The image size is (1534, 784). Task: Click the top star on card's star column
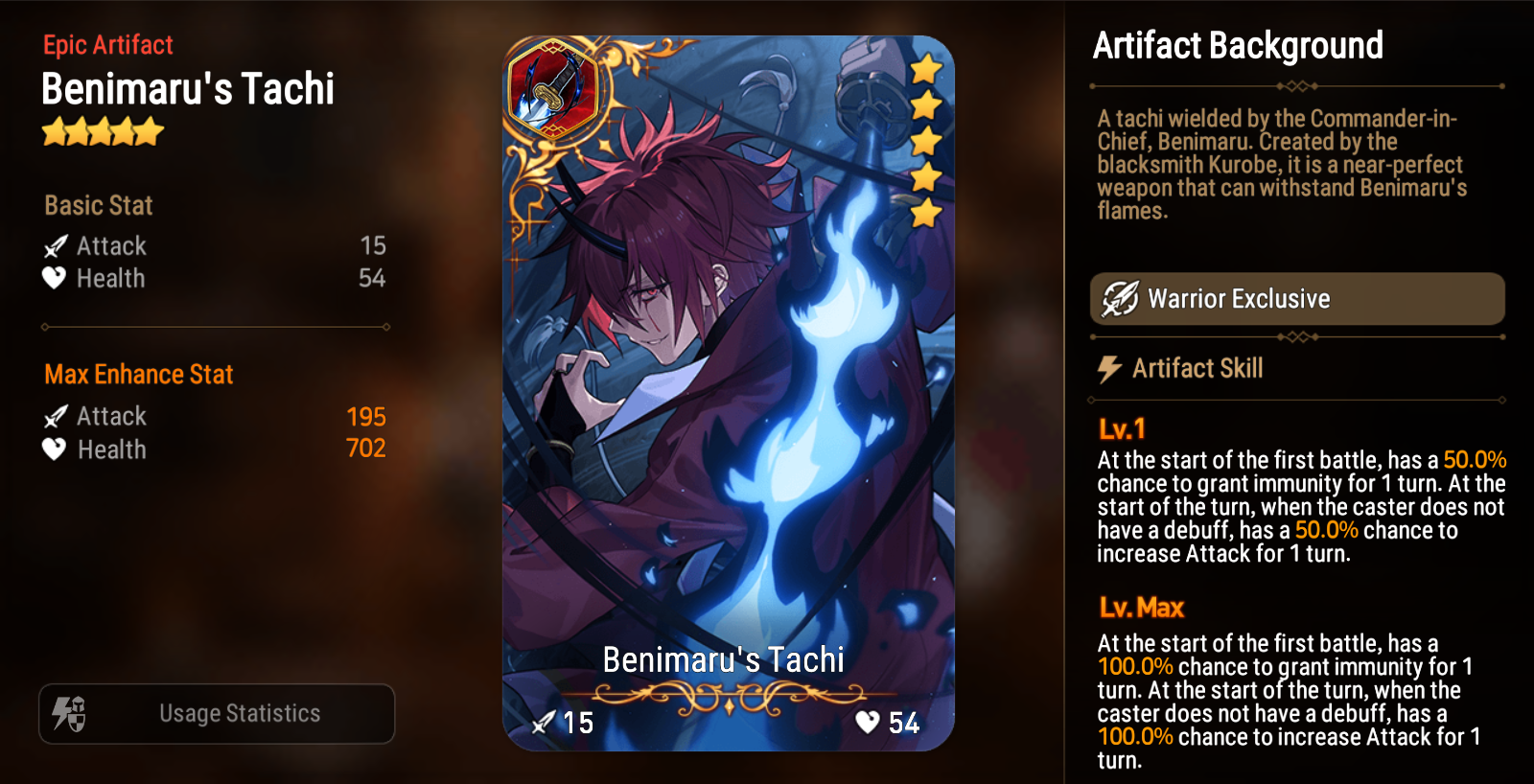pos(926,69)
